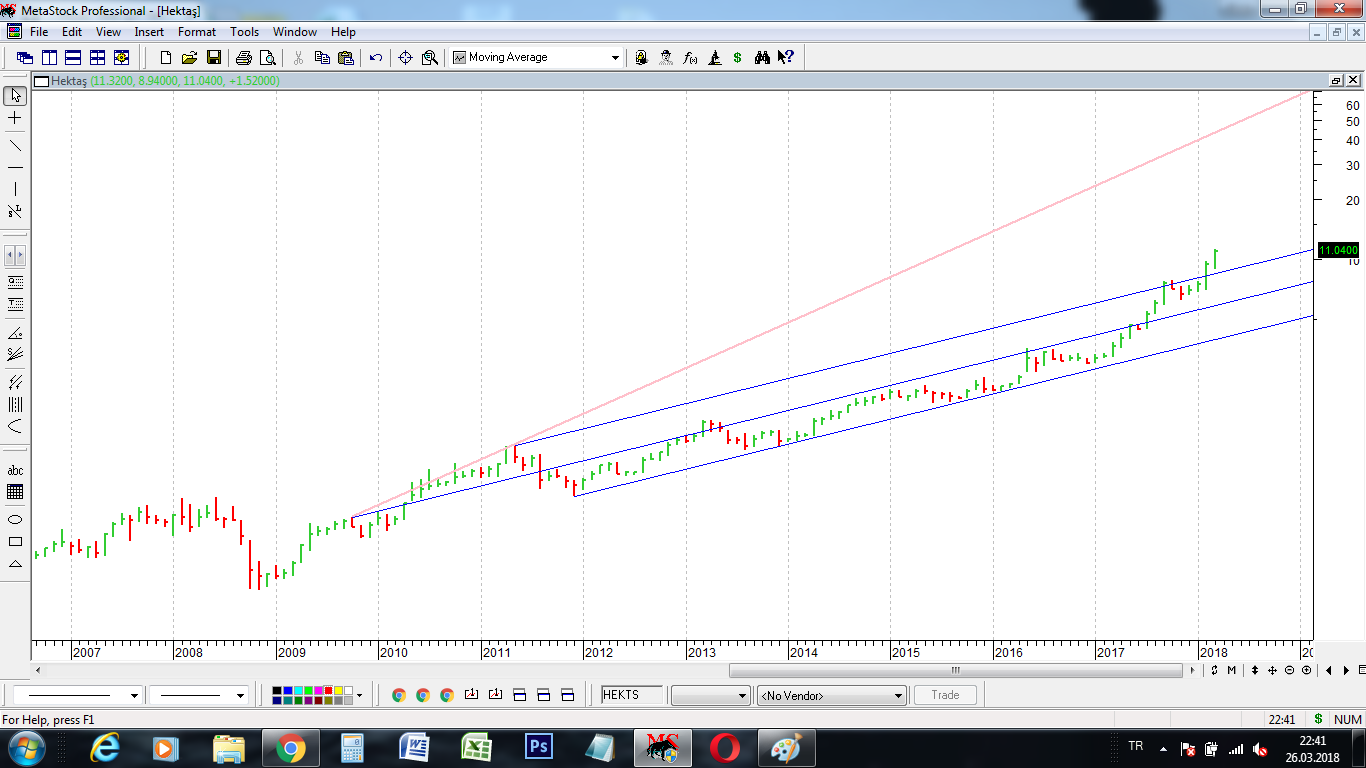The image size is (1366, 768).
Task: Open the Format menu
Action: pyautogui.click(x=197, y=32)
